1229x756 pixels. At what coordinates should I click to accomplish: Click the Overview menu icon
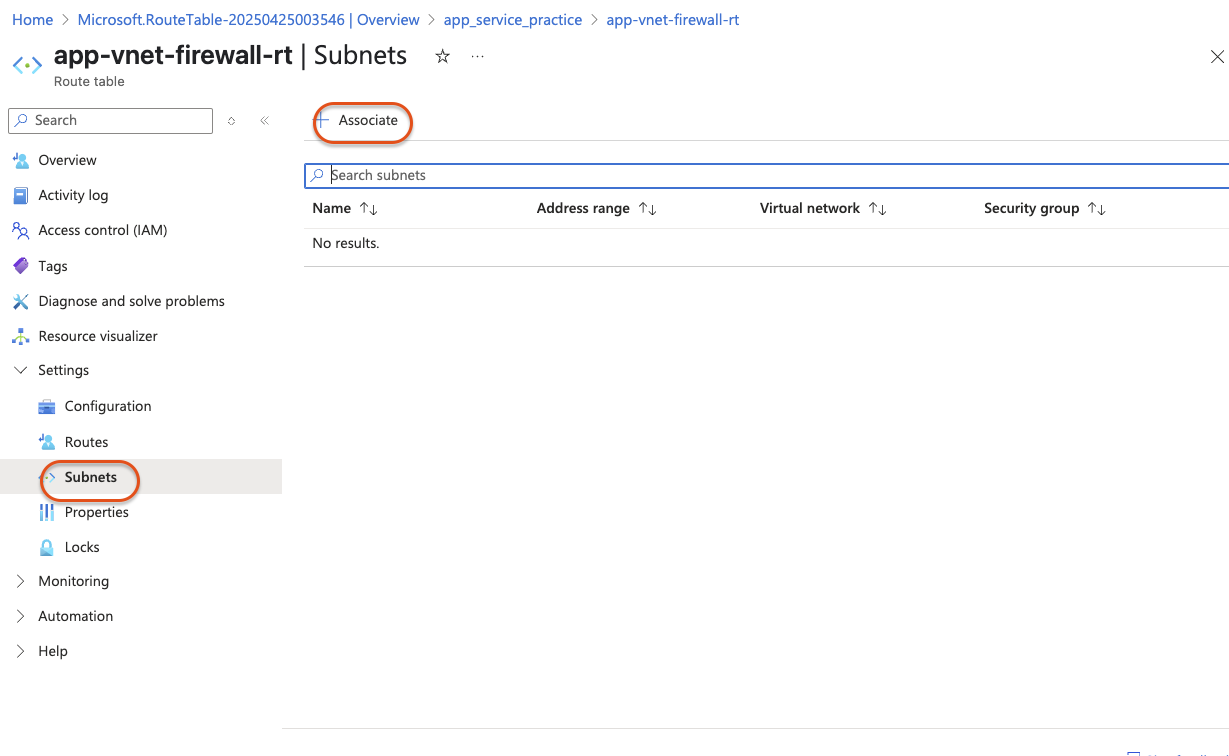click(20, 160)
